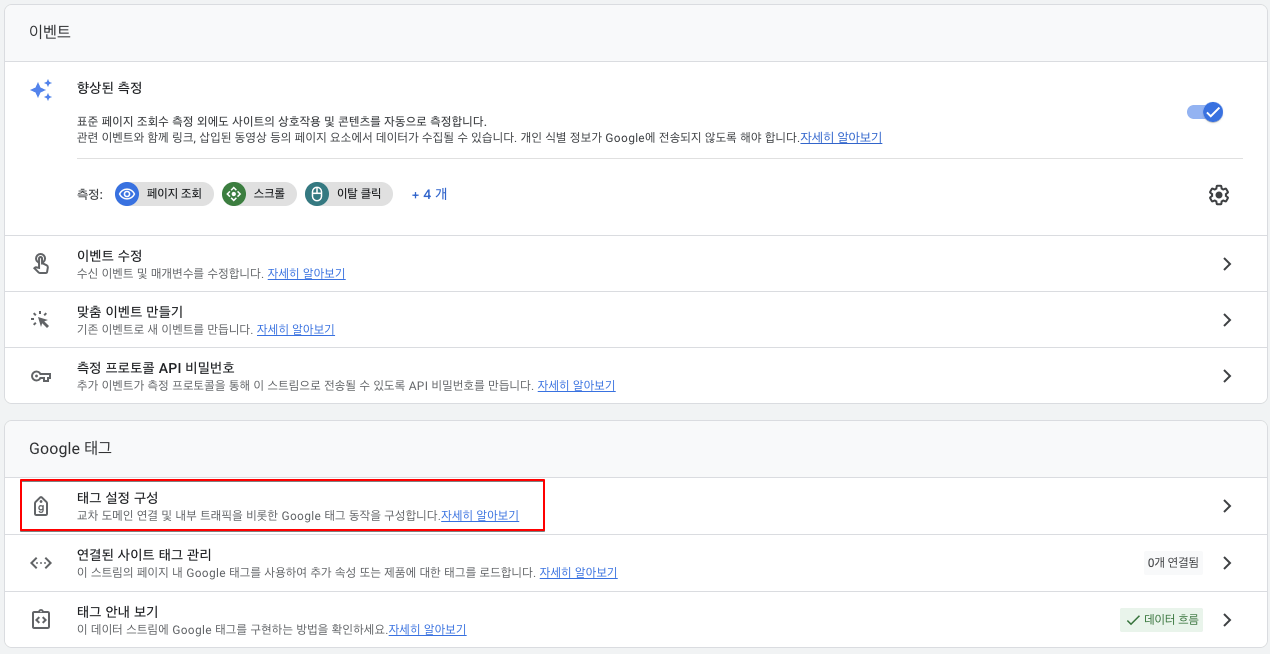
Task: Open 자세히 알아보기 link for 태그 설정 구성
Action: tap(480, 516)
